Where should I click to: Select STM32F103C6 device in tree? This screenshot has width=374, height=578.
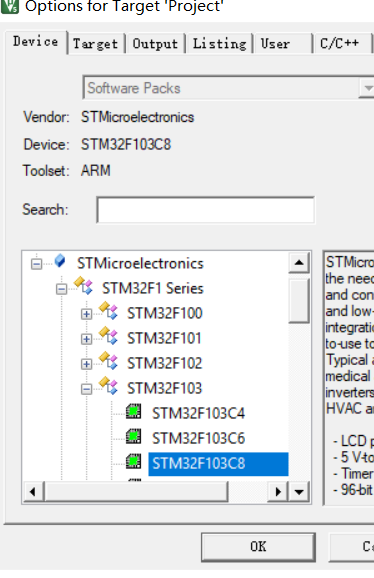[x=199, y=438]
